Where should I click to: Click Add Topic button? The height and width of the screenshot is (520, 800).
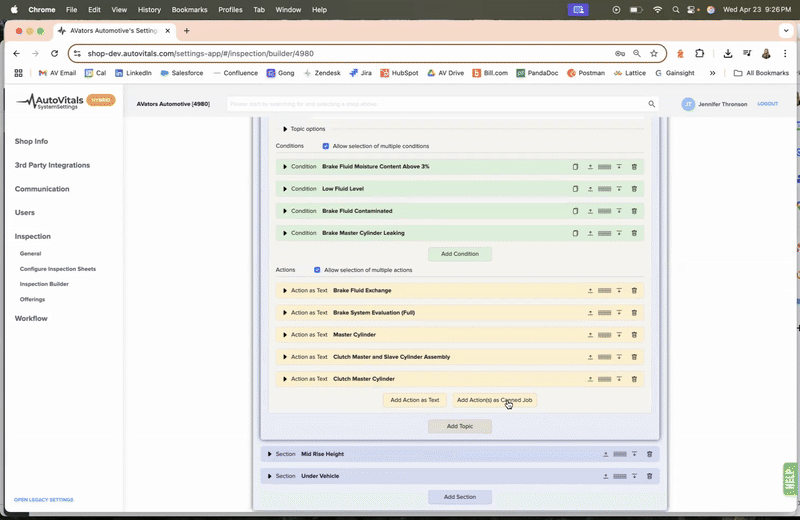pos(460,426)
